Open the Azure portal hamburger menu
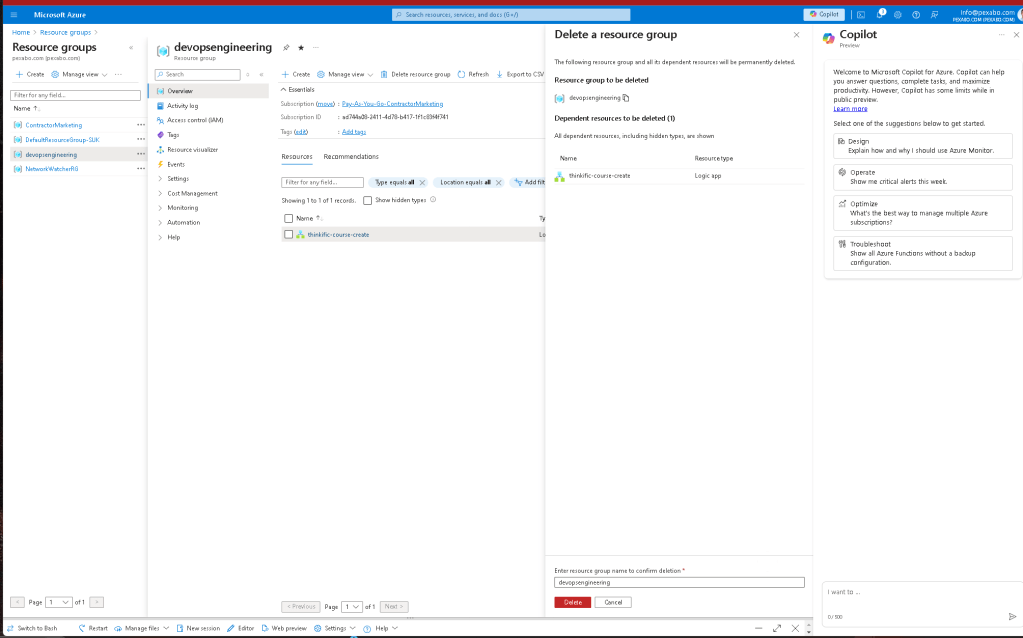This screenshot has height=638, width=1023. [14, 14]
